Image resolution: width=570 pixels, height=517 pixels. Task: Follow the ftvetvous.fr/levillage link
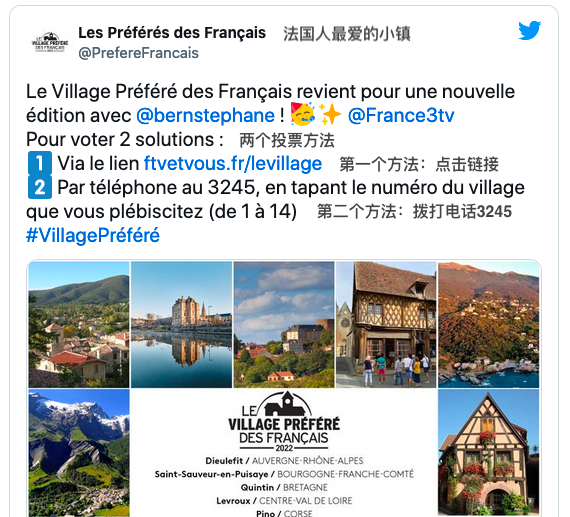click(233, 163)
